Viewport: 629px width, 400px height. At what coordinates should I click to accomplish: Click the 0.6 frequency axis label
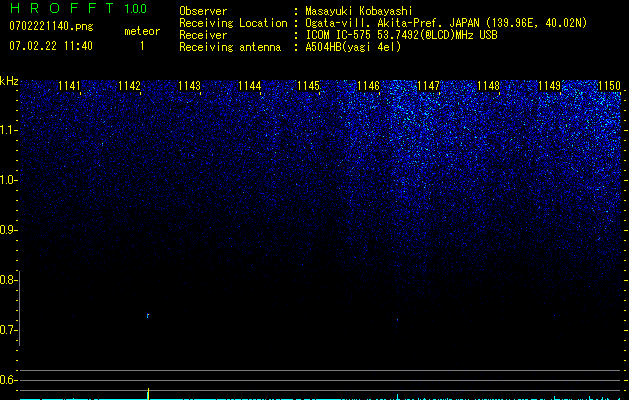click(x=9, y=380)
